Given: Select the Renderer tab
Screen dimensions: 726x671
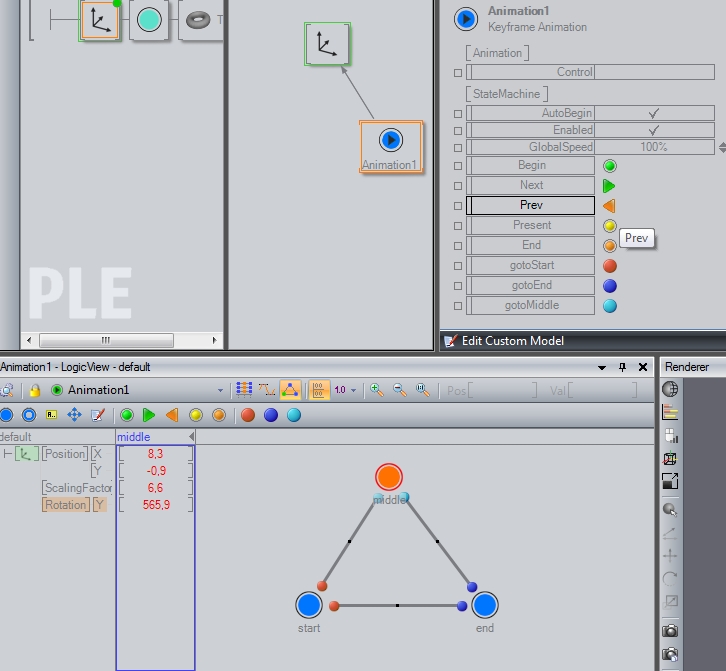Looking at the screenshot, I should click(x=687, y=367).
